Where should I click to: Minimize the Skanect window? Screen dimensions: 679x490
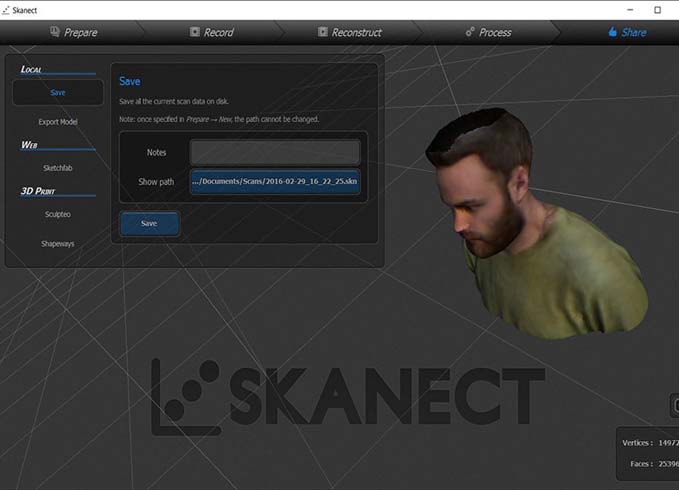pyautogui.click(x=630, y=10)
